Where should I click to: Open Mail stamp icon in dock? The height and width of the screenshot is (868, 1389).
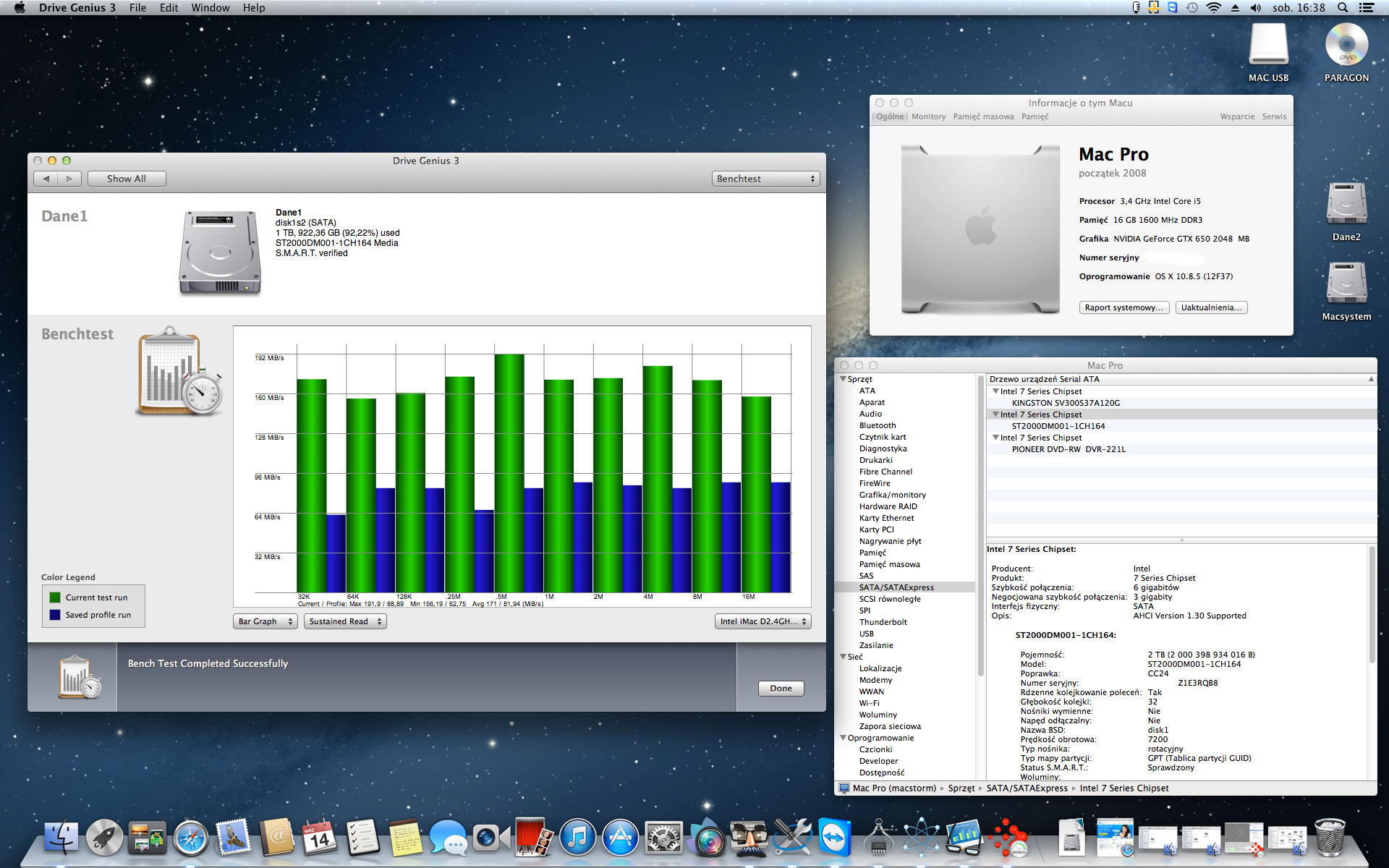click(234, 838)
